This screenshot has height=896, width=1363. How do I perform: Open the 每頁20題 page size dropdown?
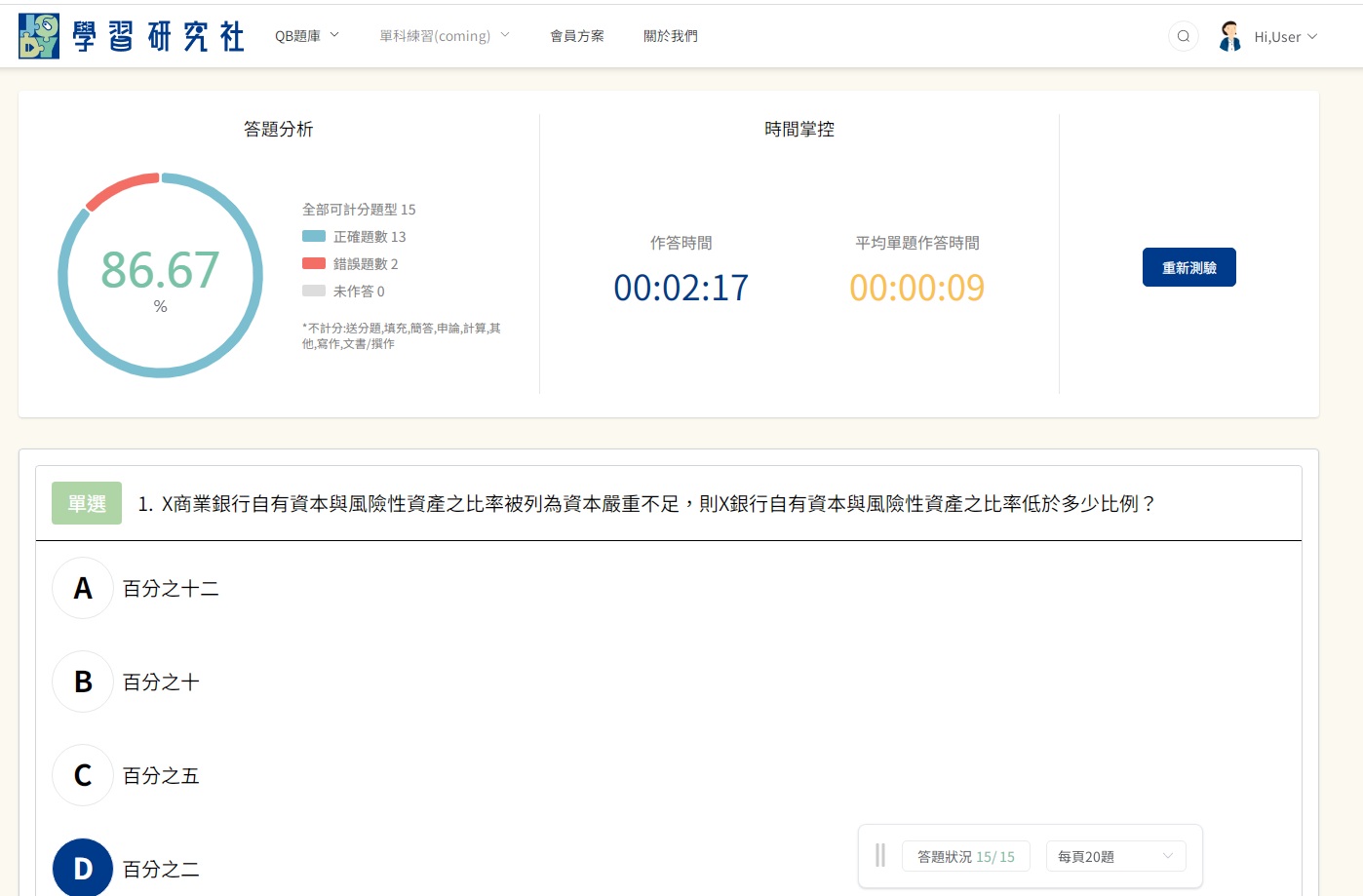click(x=1115, y=856)
